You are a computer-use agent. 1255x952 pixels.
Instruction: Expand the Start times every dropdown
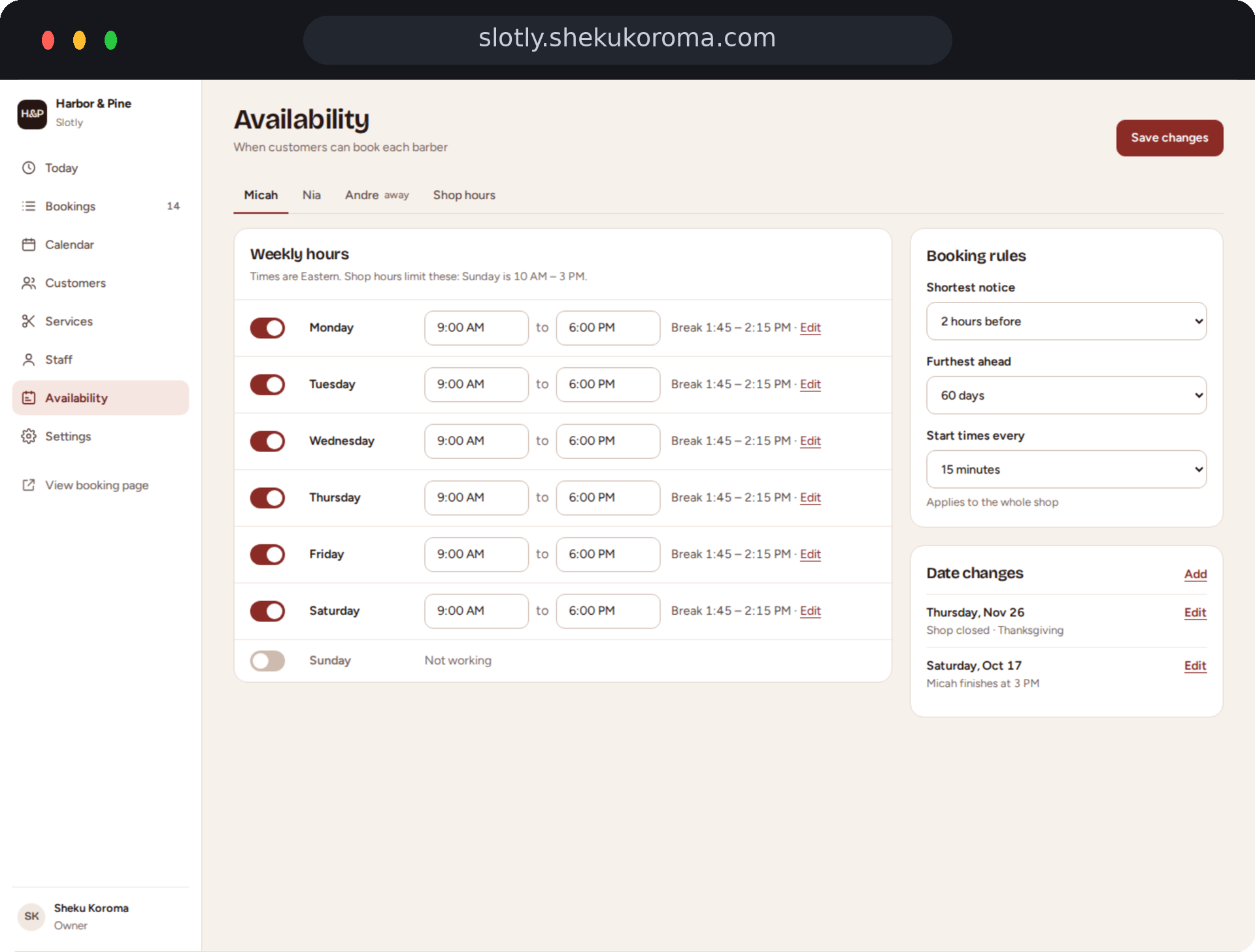(x=1066, y=469)
